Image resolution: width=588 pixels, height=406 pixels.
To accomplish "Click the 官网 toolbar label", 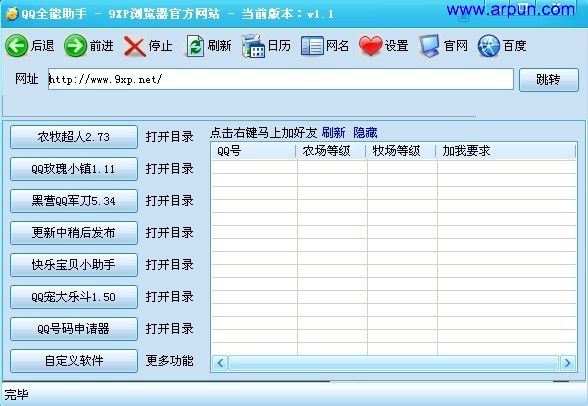I will pos(456,46).
